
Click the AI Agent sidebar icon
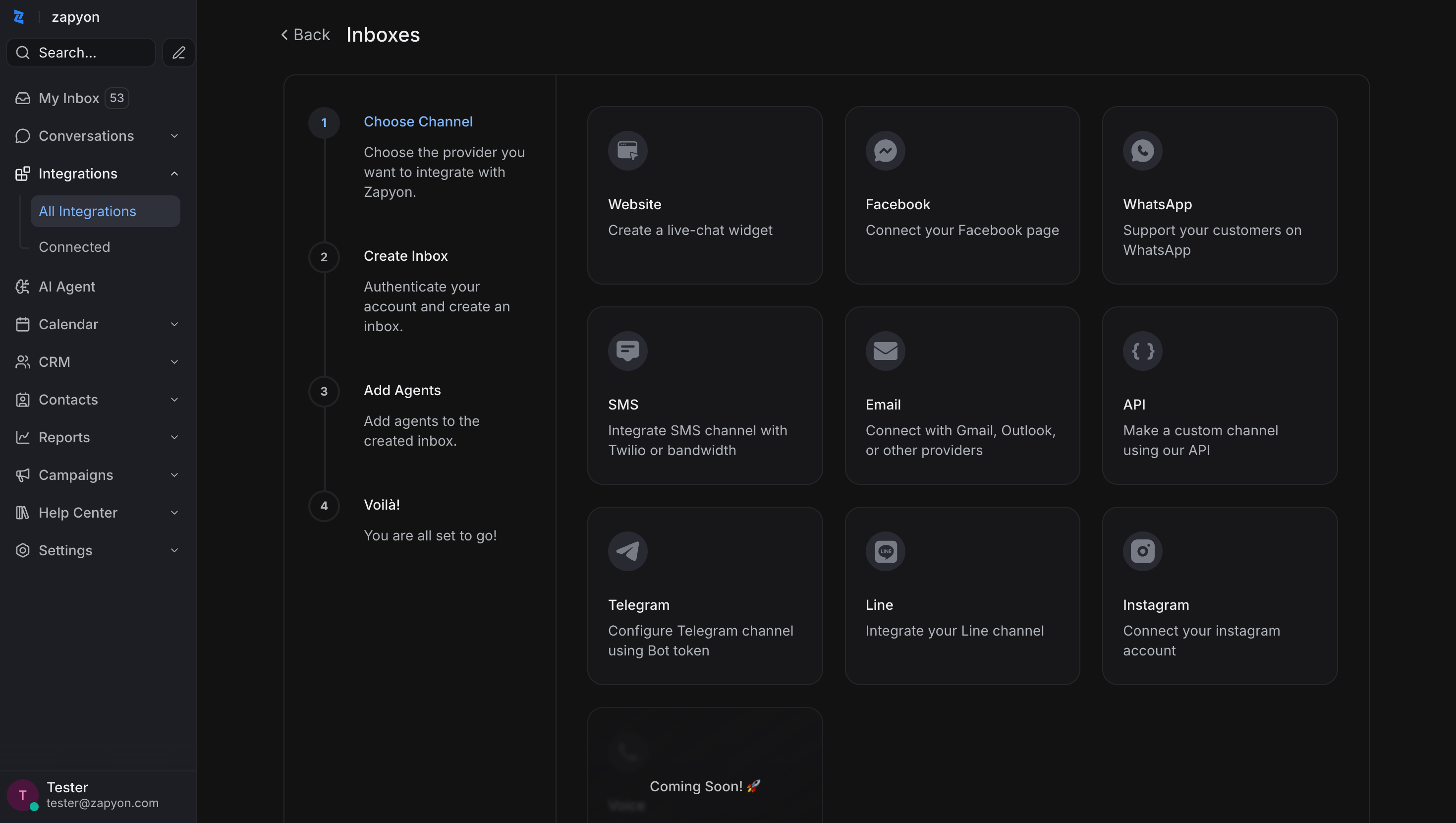click(23, 286)
